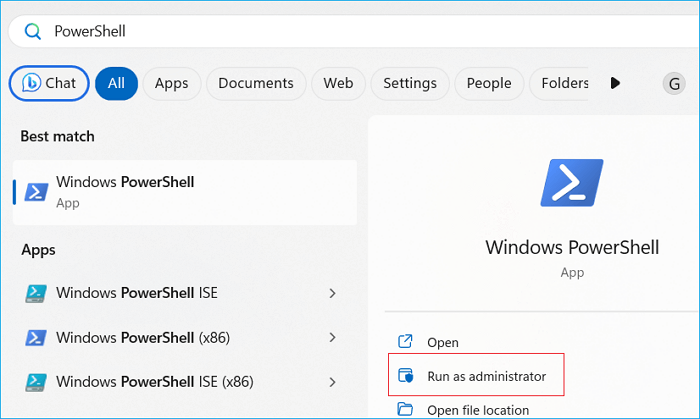Open the Windows PowerShell best match
This screenshot has height=419, width=700.
[184, 191]
